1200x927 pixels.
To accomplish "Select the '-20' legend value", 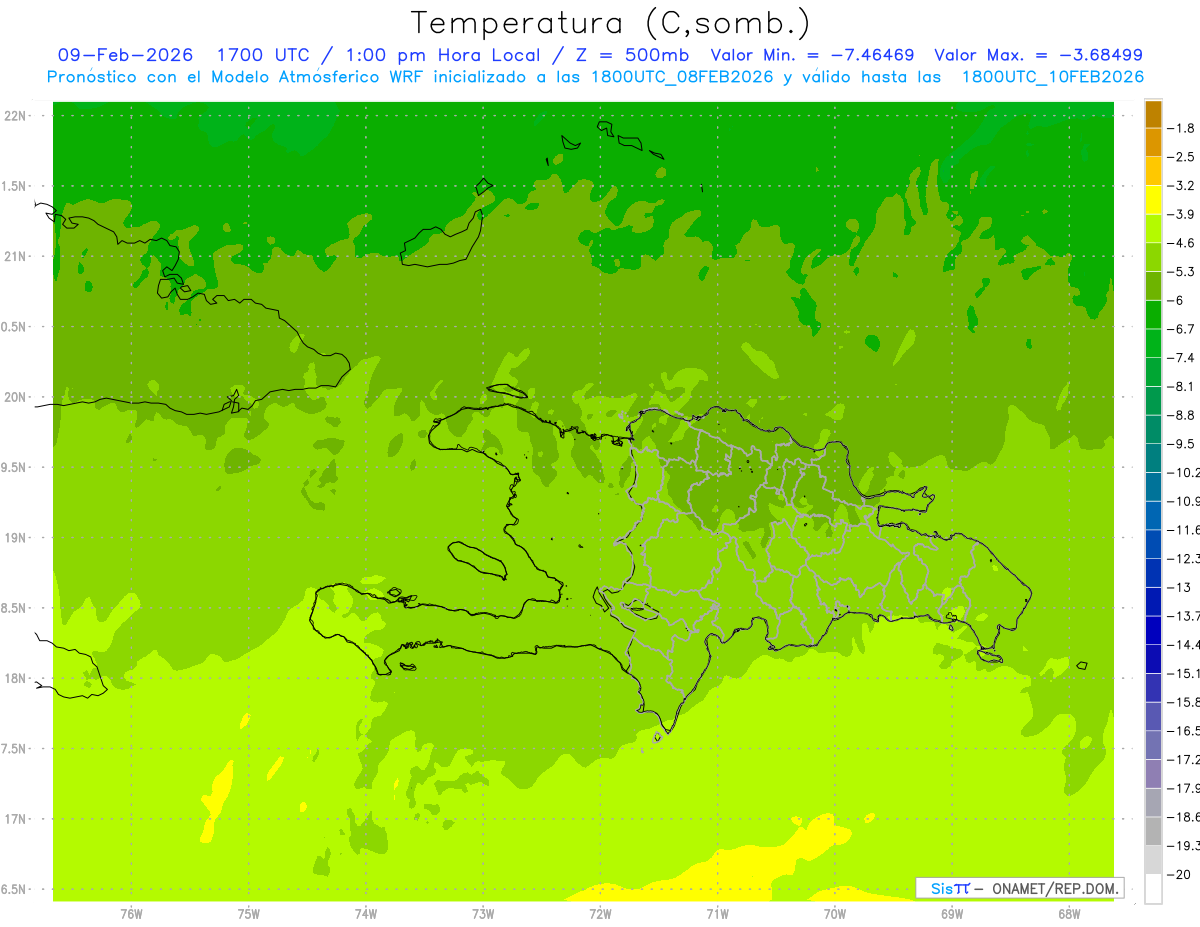I will point(1179,875).
